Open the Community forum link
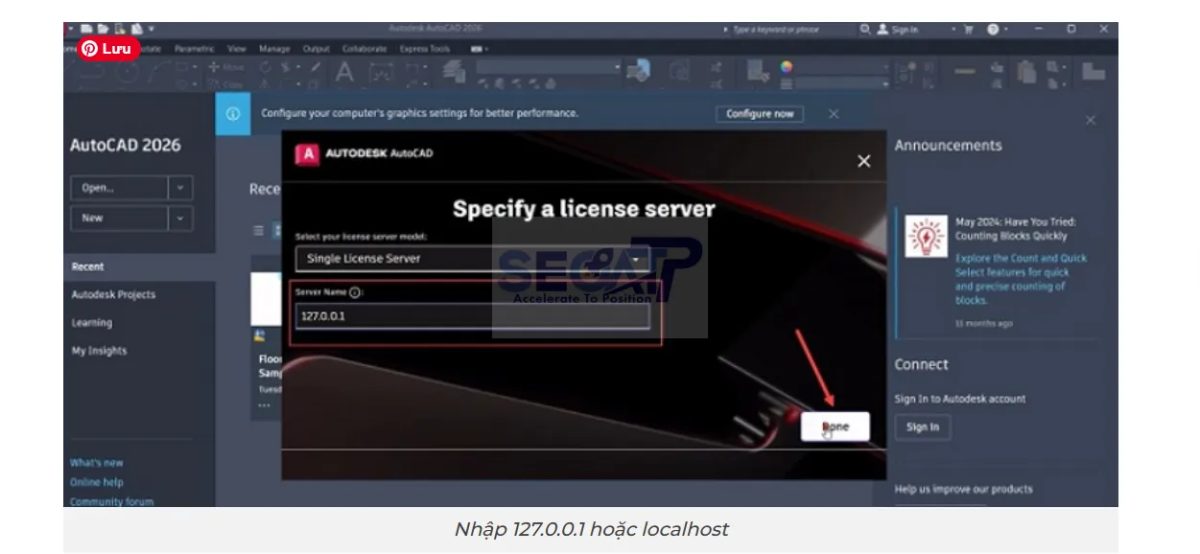The image size is (1200, 554). coord(111,502)
